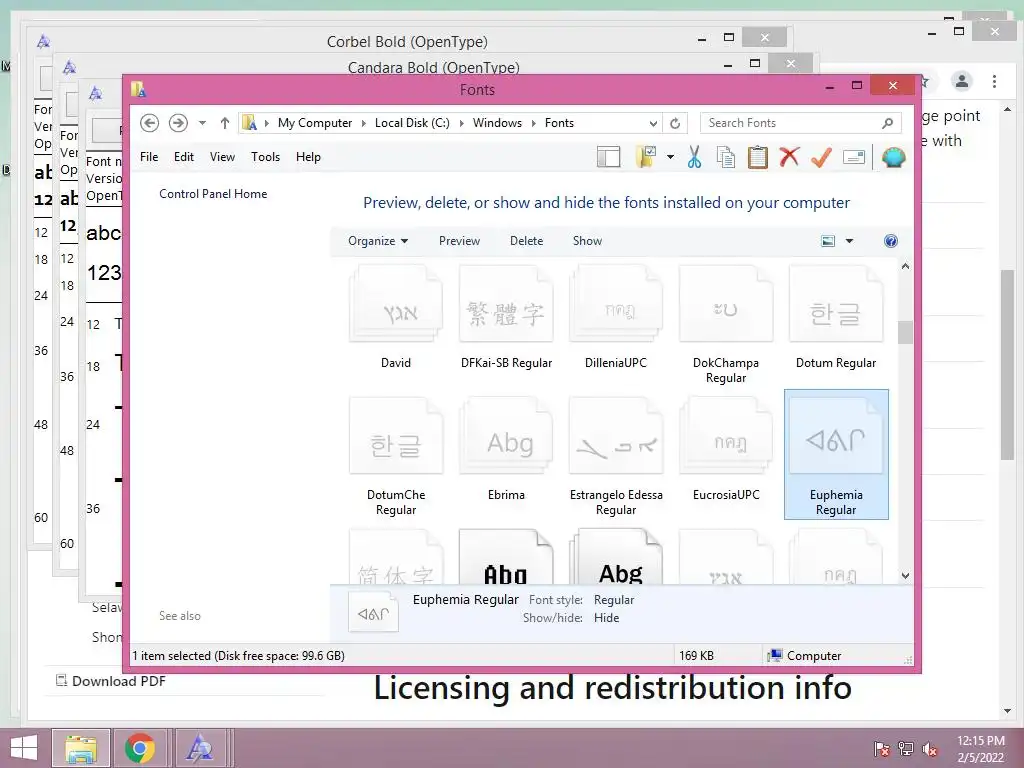Click the scroll up arrow in fonts list
This screenshot has height=768, width=1024.
(x=905, y=266)
